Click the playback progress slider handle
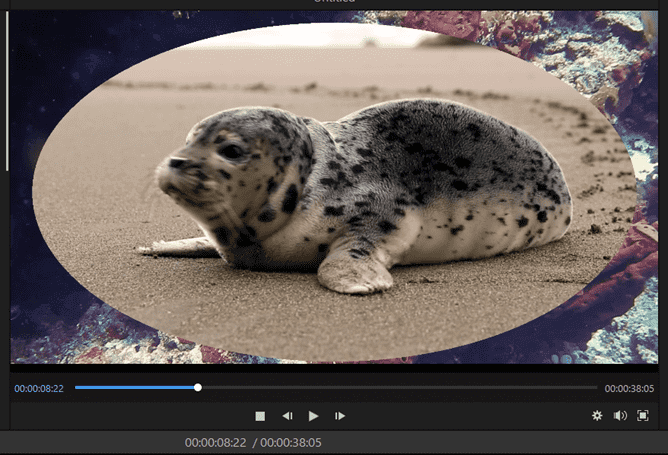Viewport: 668px width, 455px height. click(198, 388)
